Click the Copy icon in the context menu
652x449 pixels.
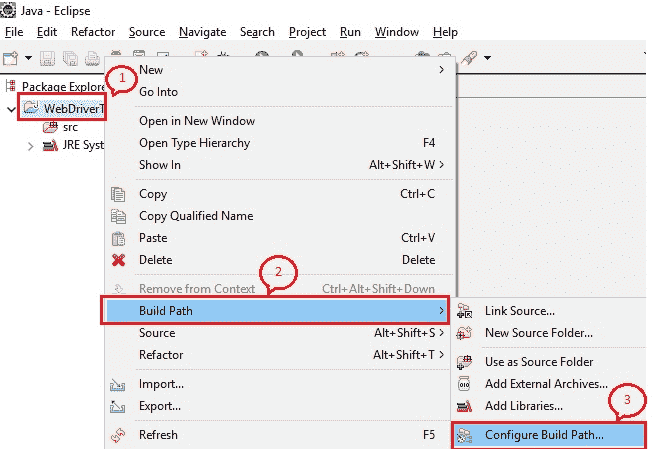click(118, 194)
